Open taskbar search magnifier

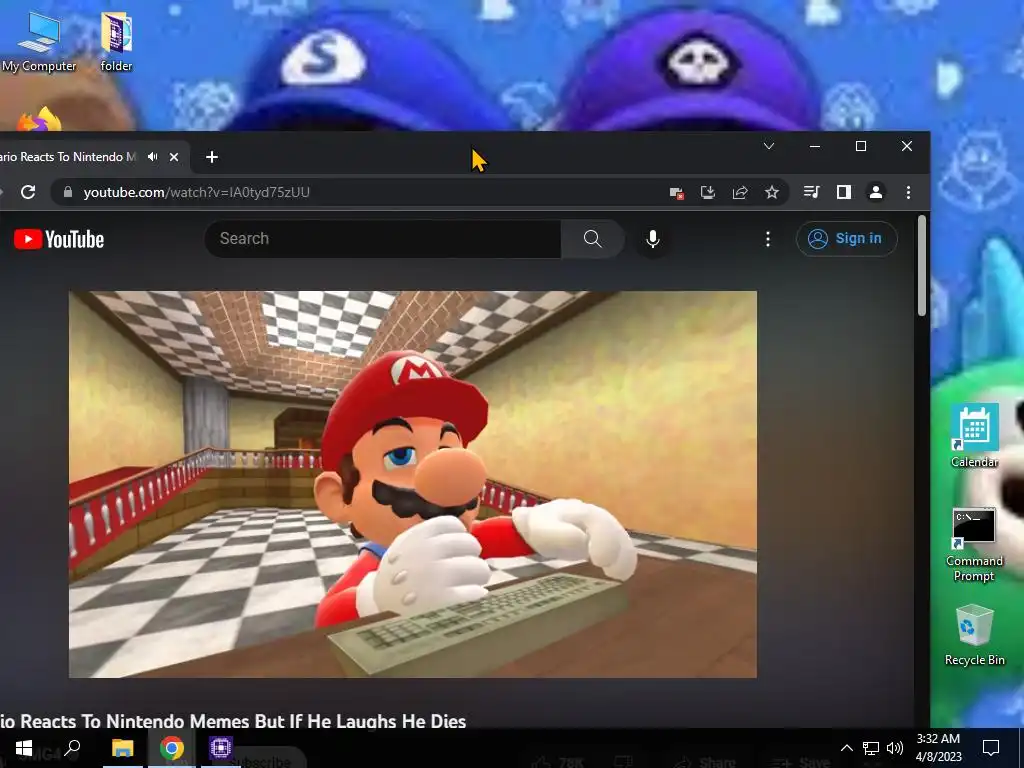(72, 748)
